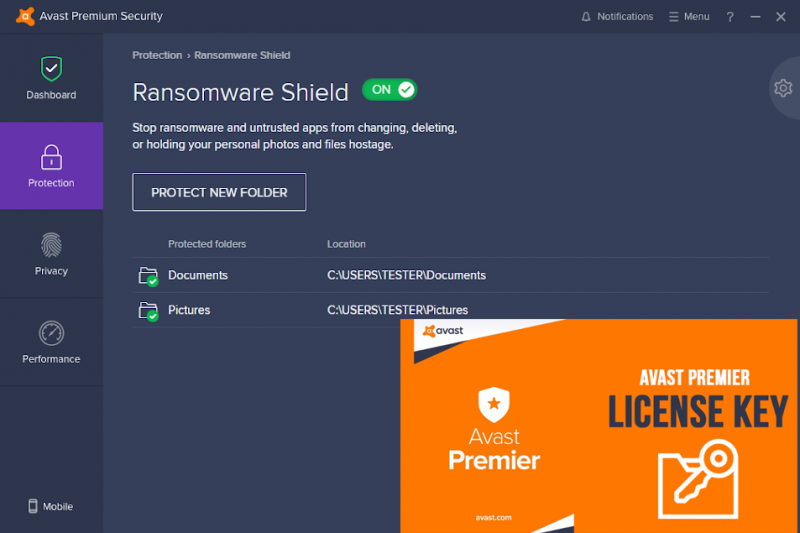800x533 pixels.
Task: Open the hamburger Menu icon
Action: 673,17
